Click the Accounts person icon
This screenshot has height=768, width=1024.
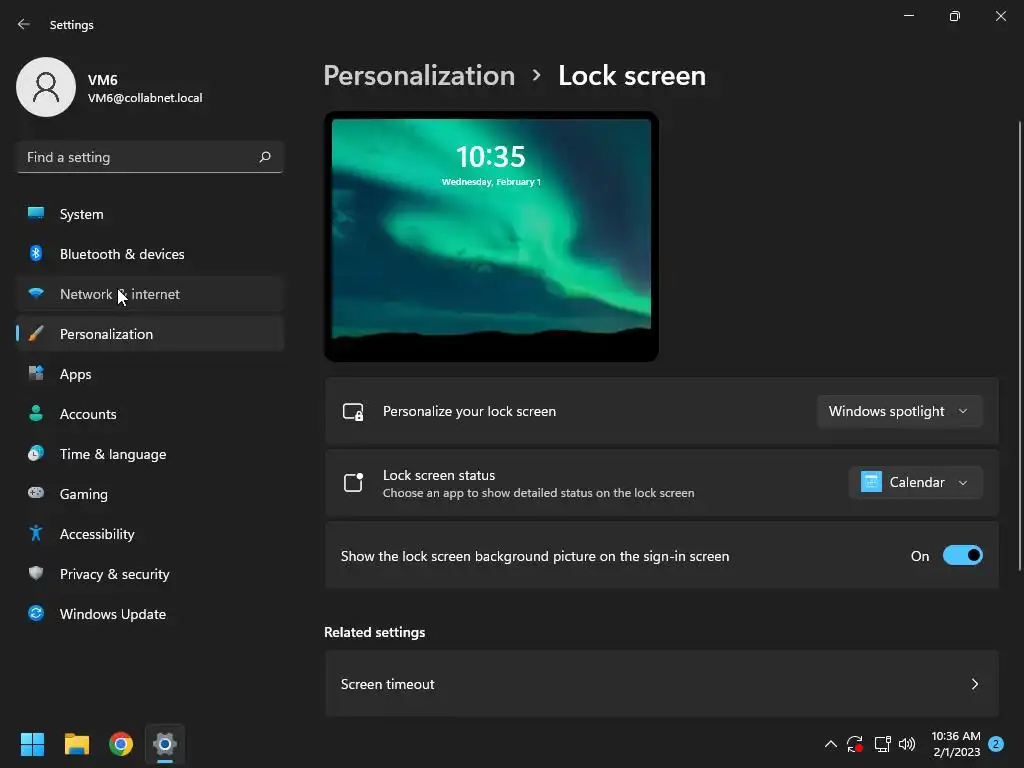click(x=36, y=413)
